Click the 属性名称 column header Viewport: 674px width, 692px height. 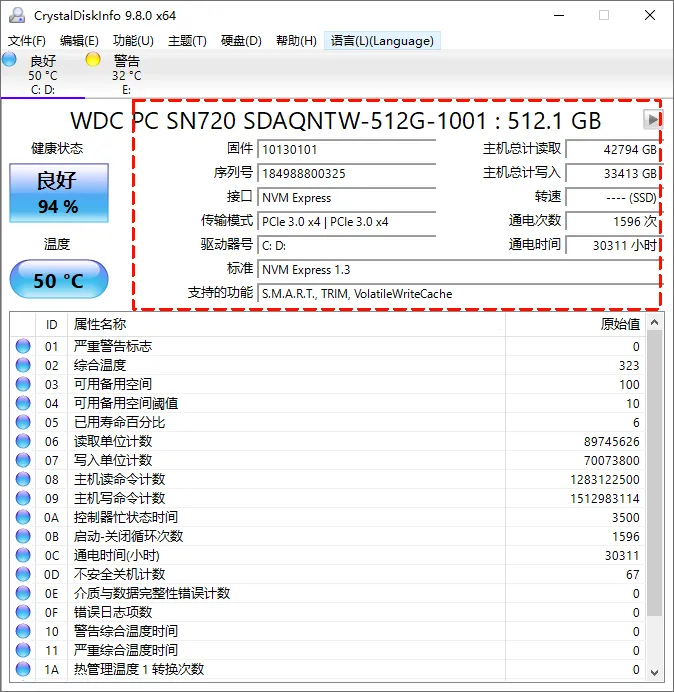pyautogui.click(x=286, y=325)
